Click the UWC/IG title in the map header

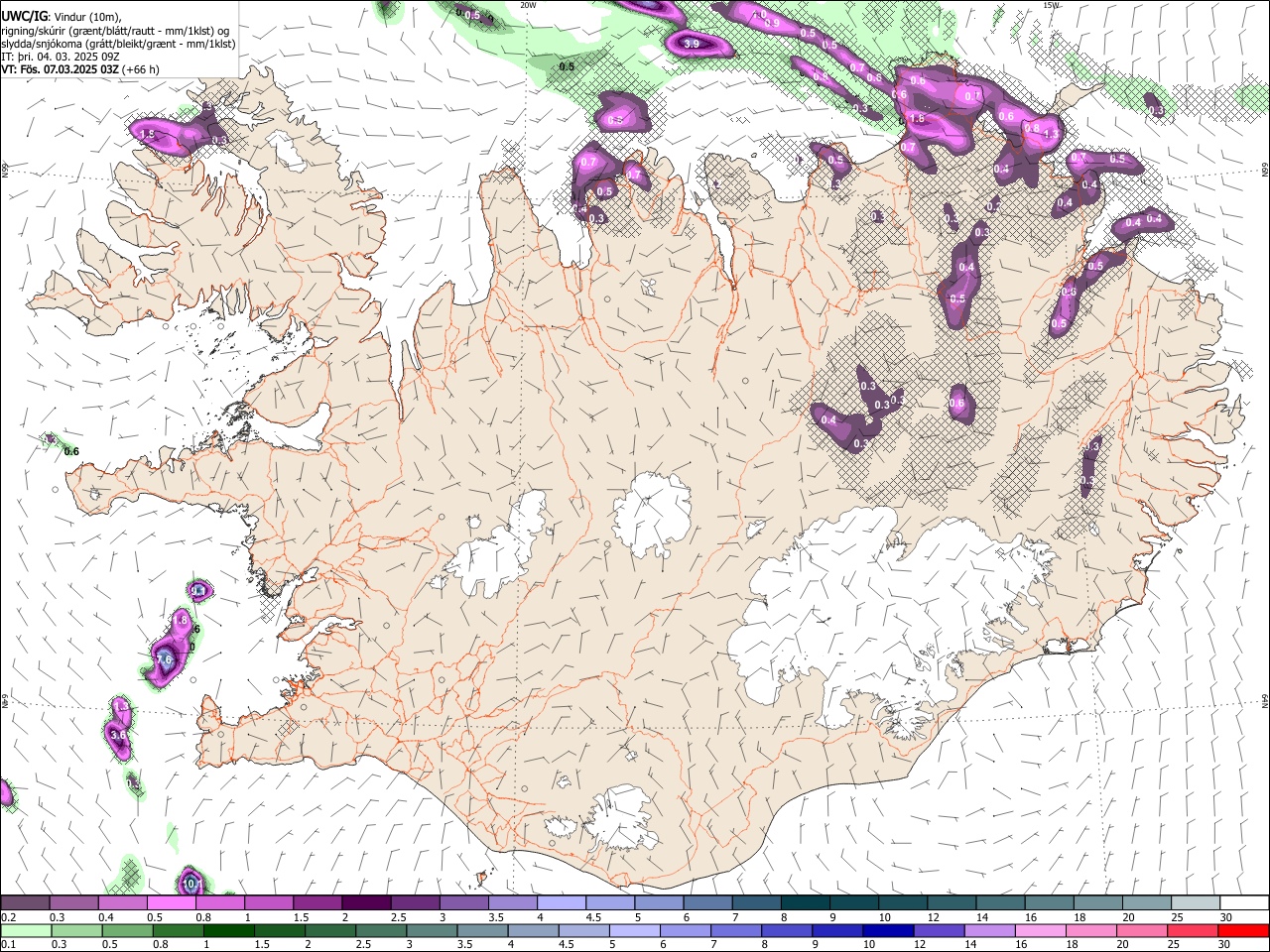[24, 16]
